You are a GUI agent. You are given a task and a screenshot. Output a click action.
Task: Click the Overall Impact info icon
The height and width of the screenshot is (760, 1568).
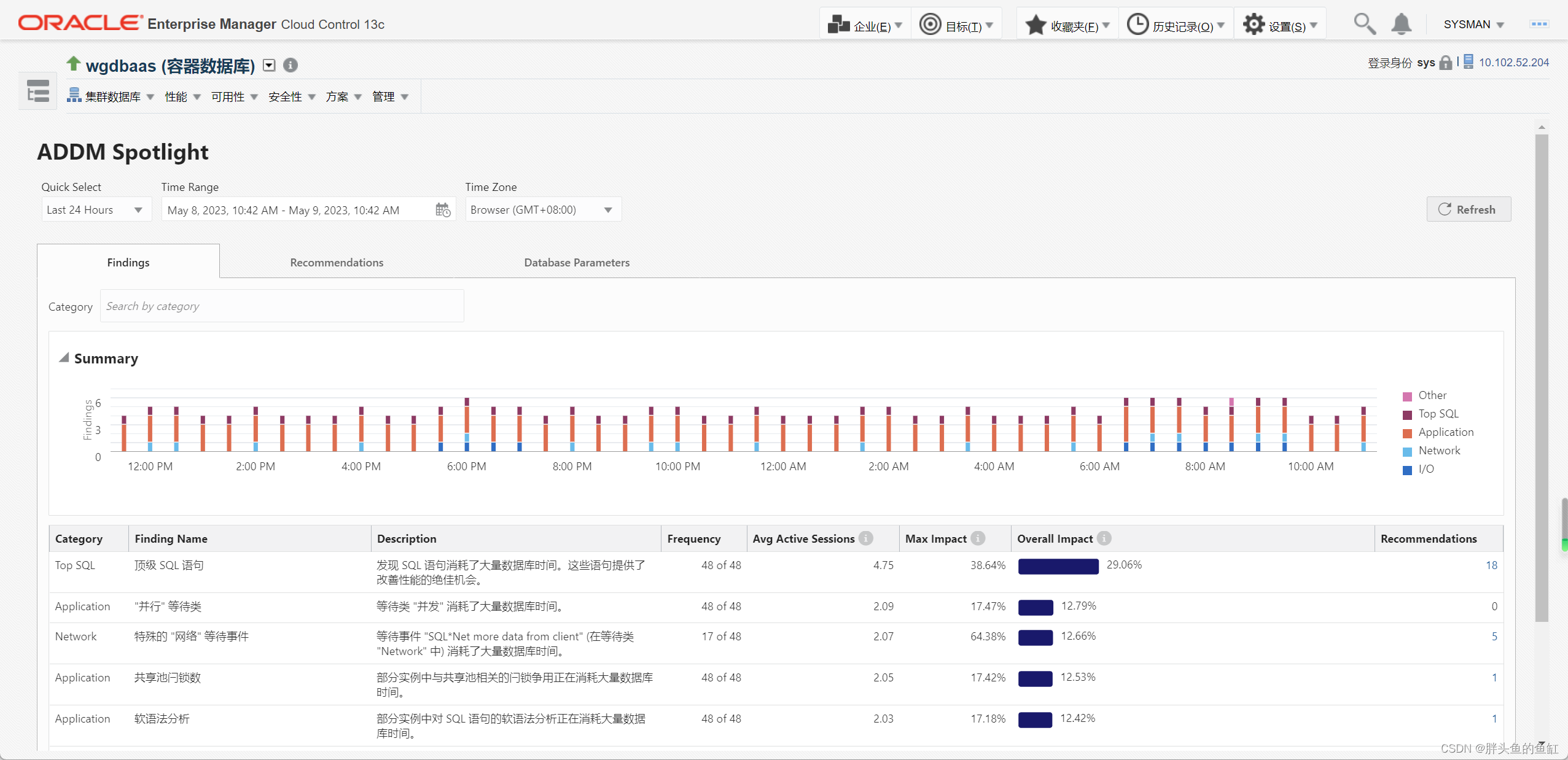[x=1104, y=538]
